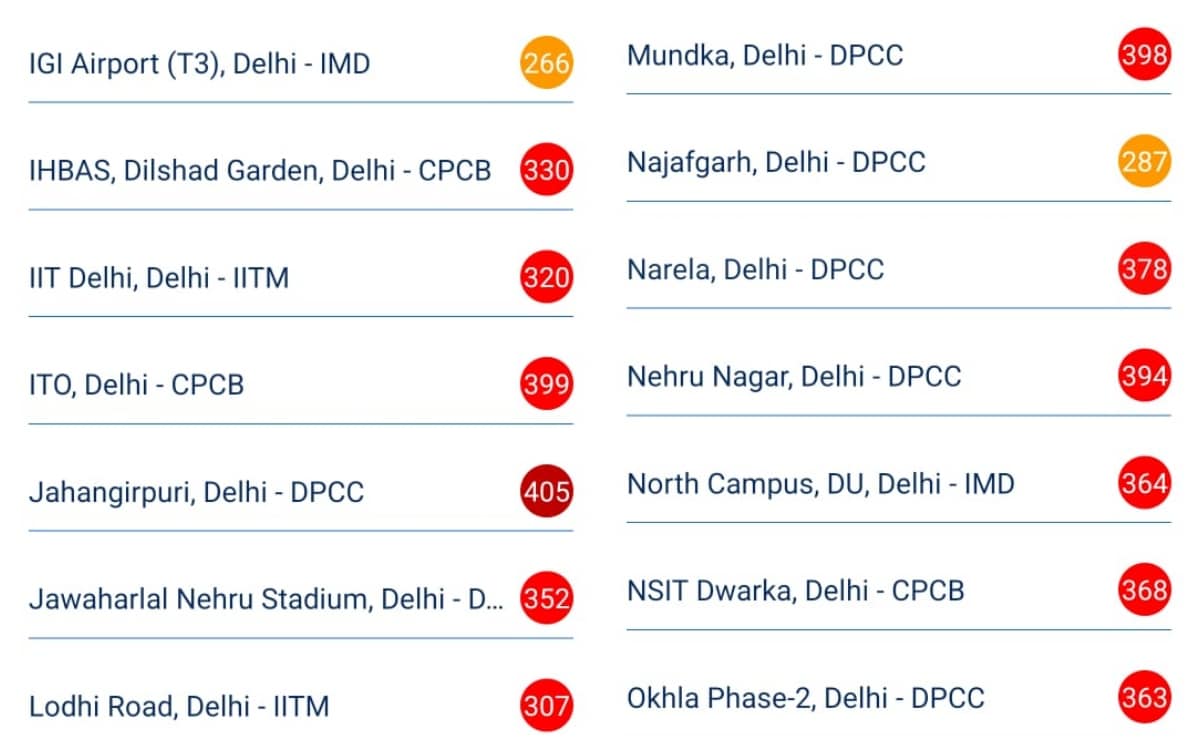Select the 307 badge for Lodhi Road
Screen dimensions: 1200x738
coord(546,706)
